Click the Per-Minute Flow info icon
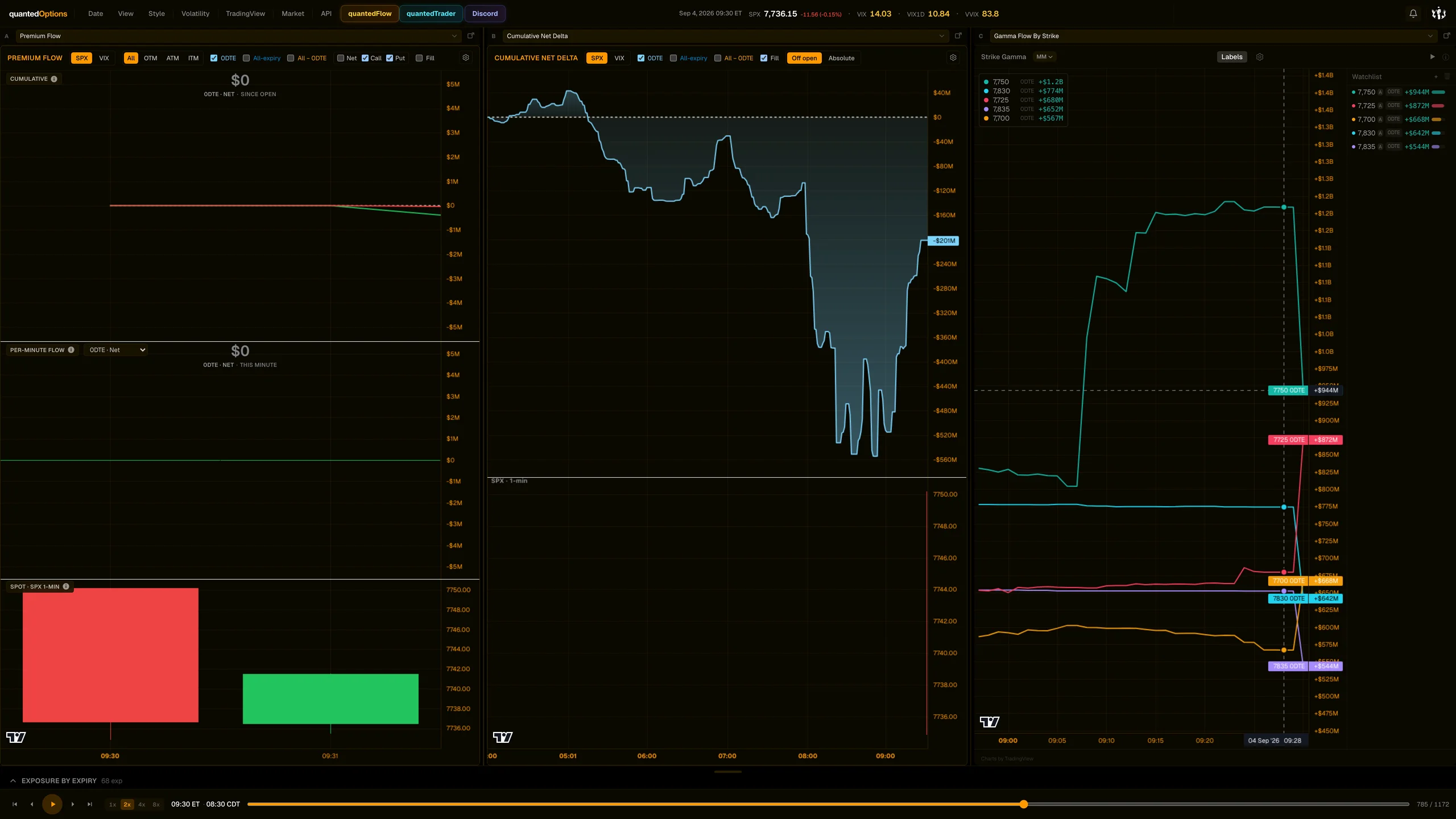 71,350
